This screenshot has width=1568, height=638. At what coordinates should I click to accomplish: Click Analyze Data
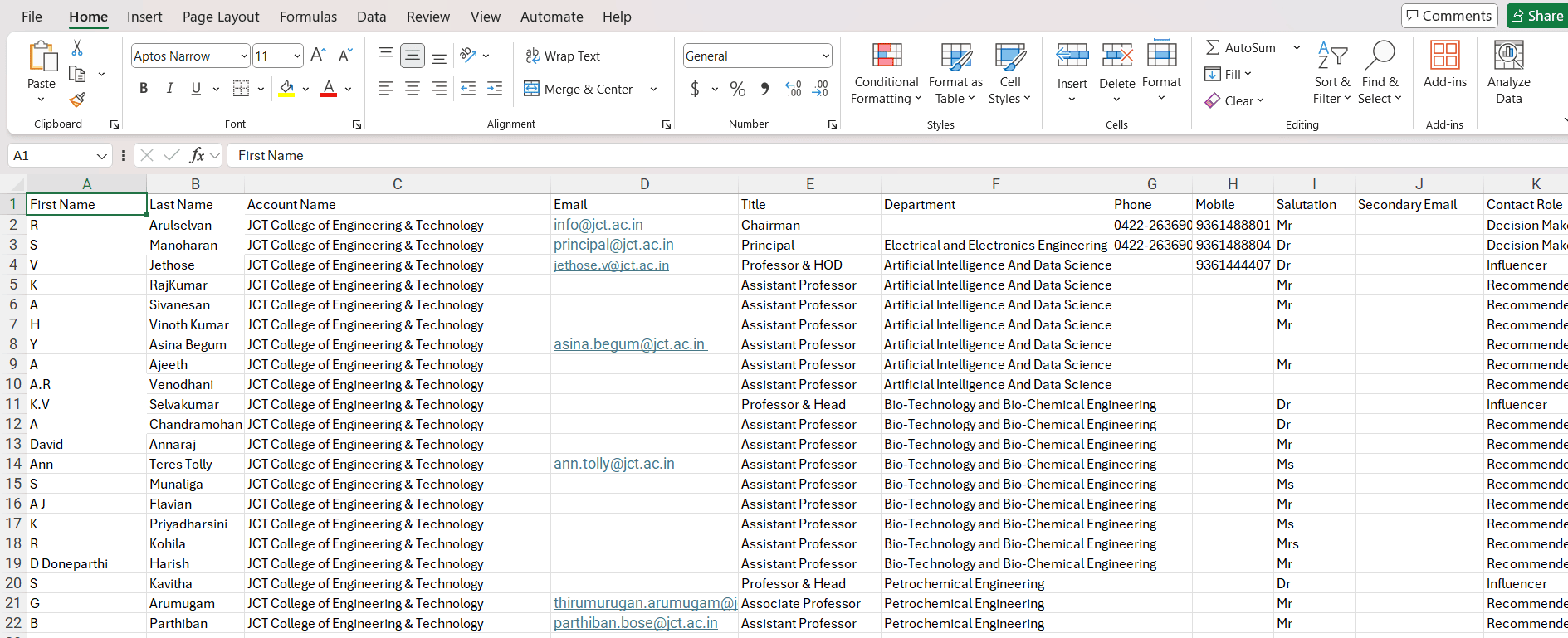1509,74
